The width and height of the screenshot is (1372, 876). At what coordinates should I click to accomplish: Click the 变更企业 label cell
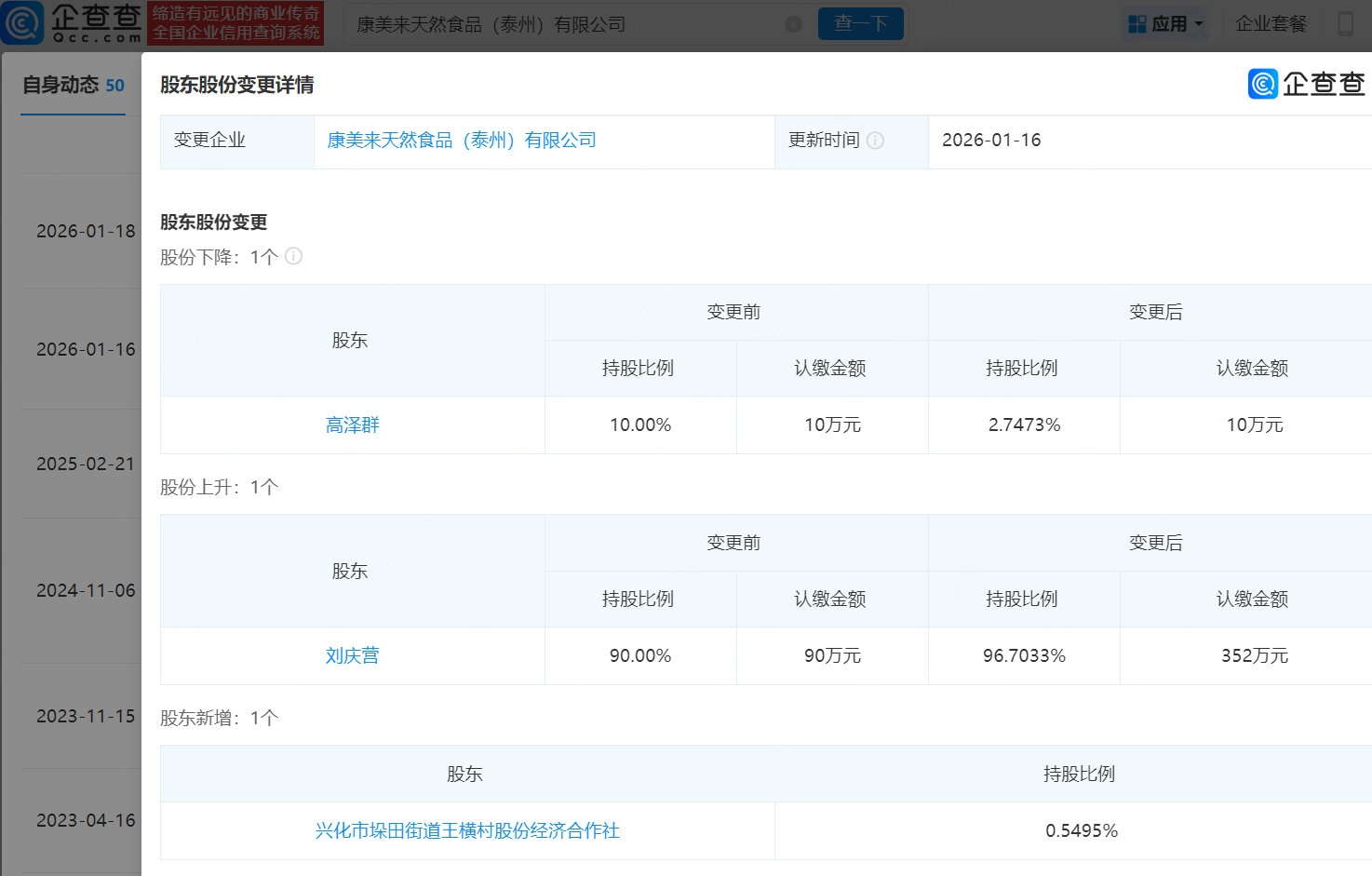237,142
